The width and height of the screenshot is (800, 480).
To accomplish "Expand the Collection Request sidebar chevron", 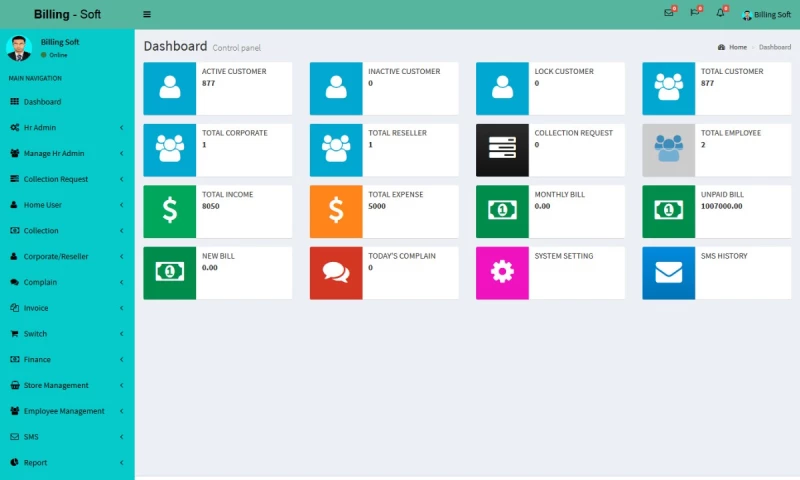I will (x=121, y=179).
